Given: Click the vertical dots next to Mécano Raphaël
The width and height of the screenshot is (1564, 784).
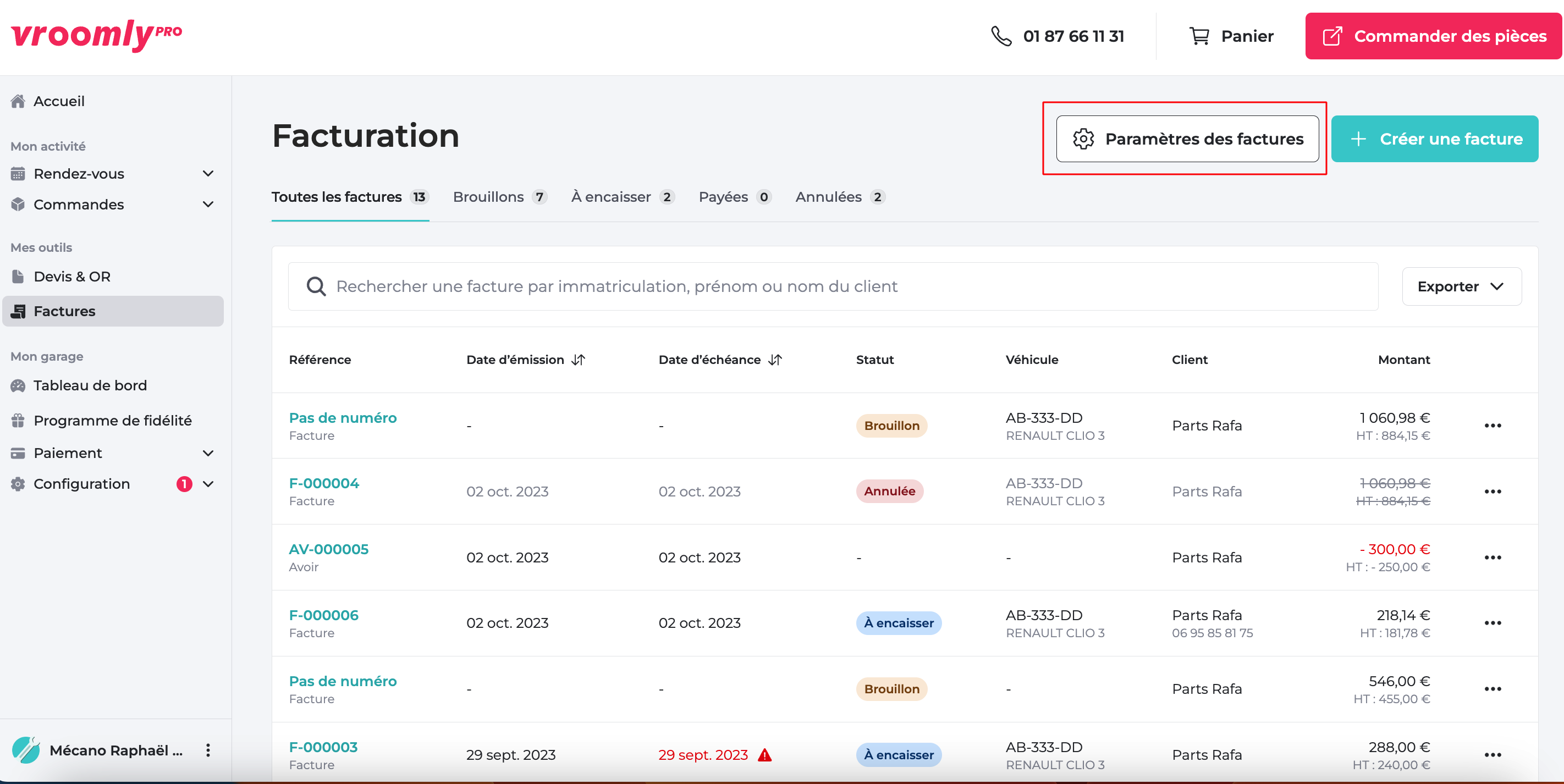Looking at the screenshot, I should click(x=208, y=750).
